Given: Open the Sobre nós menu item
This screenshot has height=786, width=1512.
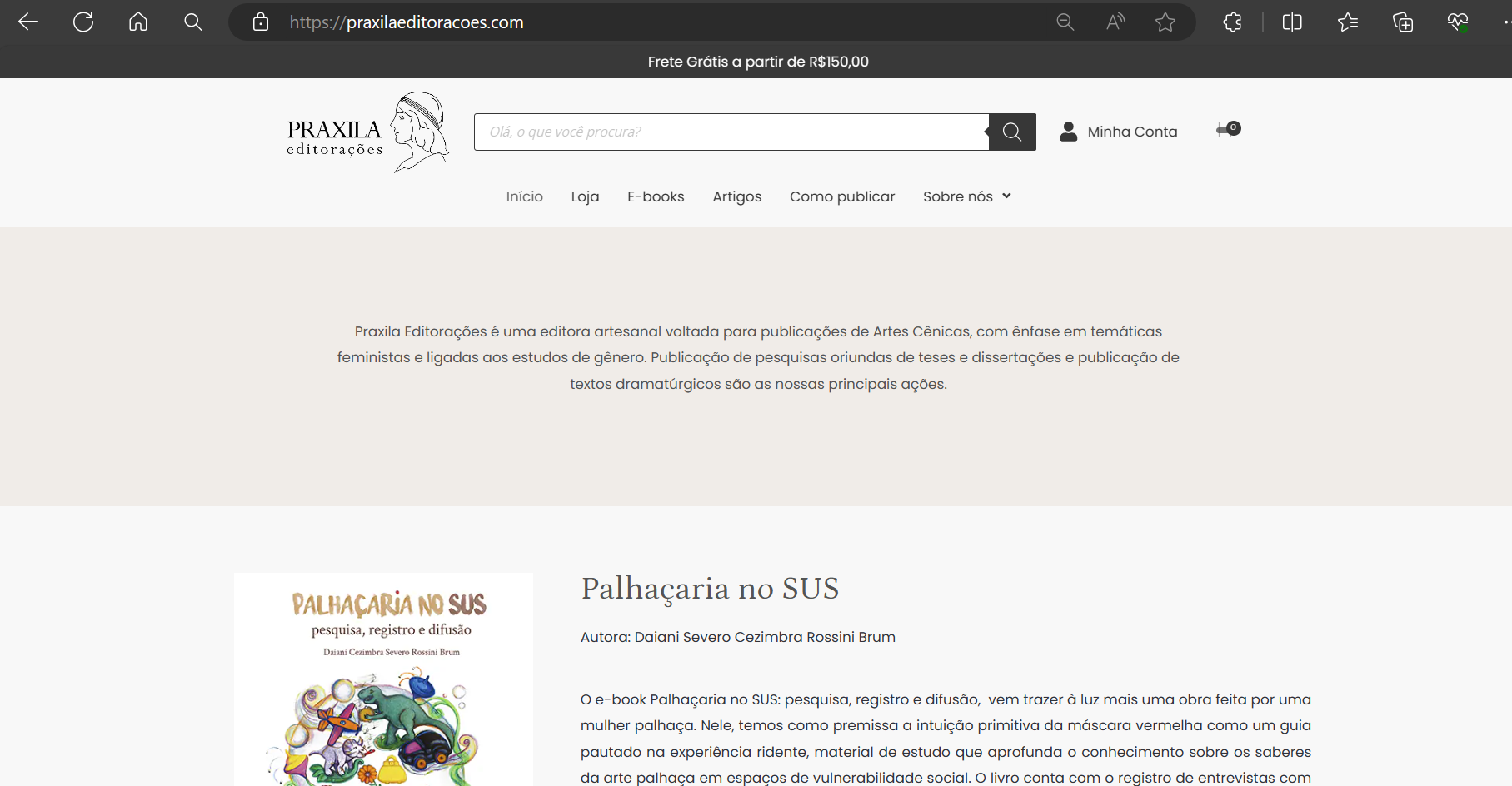Looking at the screenshot, I should click(x=958, y=196).
